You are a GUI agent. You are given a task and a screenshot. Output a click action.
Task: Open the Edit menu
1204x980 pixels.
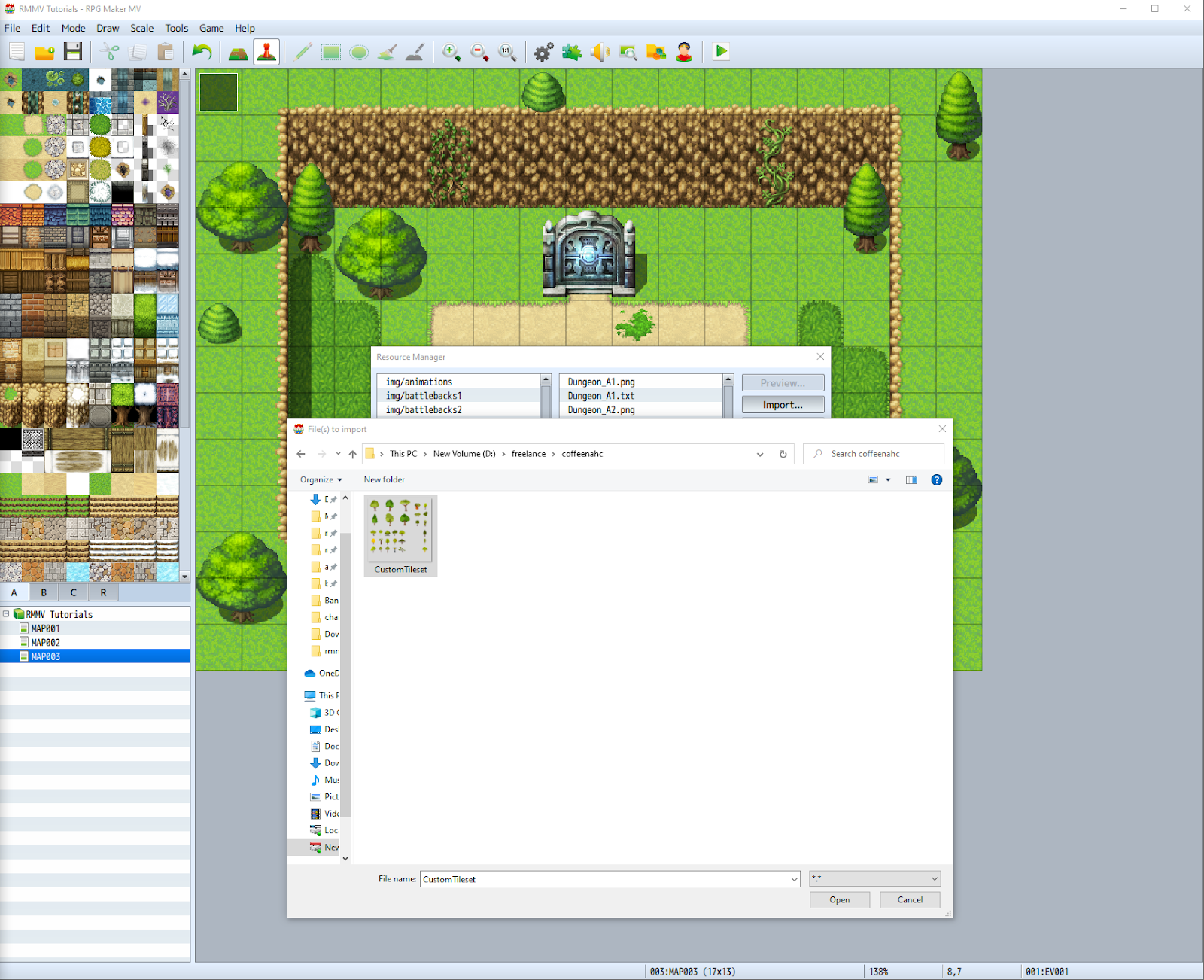pos(41,28)
